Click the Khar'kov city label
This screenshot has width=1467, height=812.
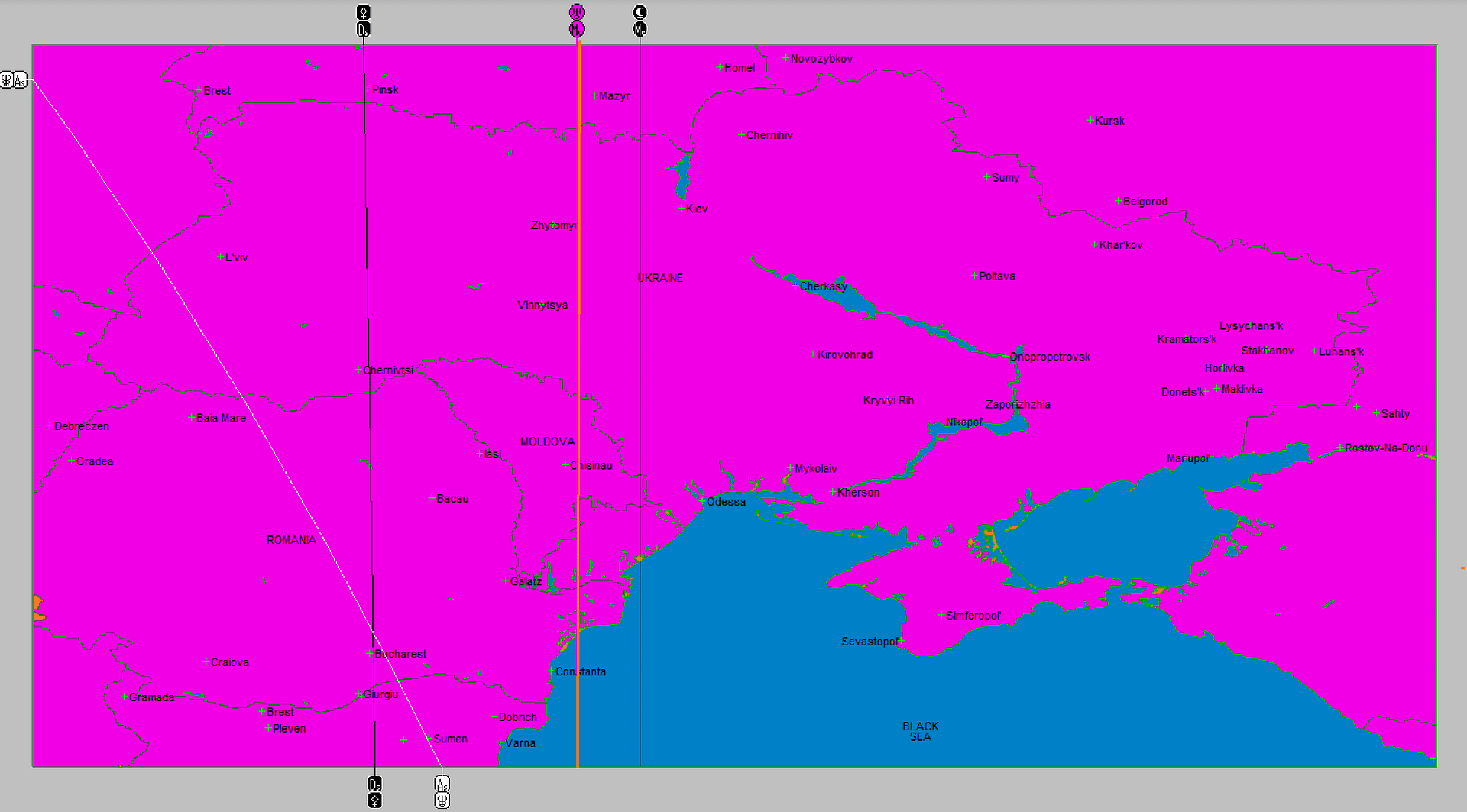pyautogui.click(x=1120, y=245)
